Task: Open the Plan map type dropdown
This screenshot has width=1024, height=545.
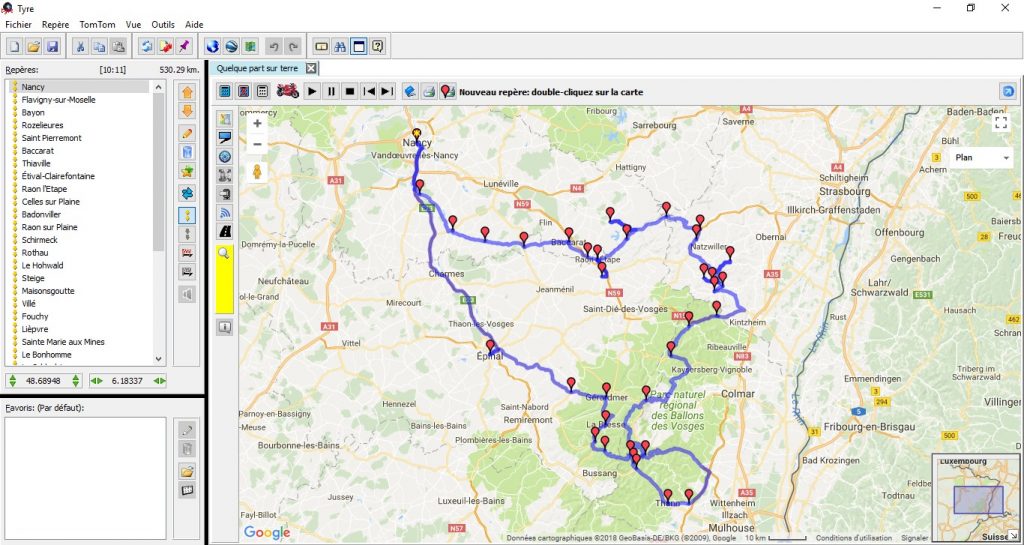Action: pos(982,158)
